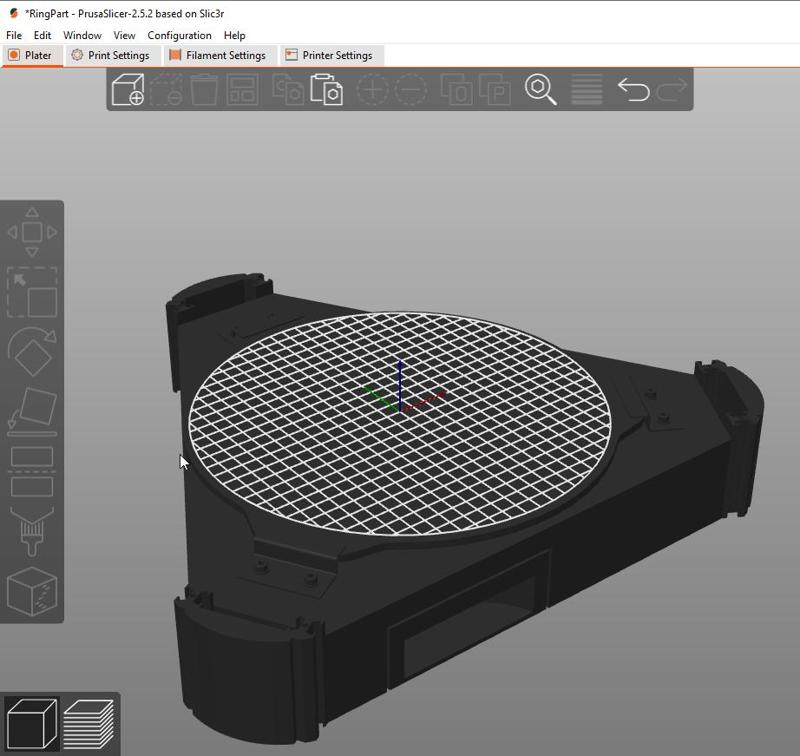The height and width of the screenshot is (756, 800).
Task: Click the Add object cube icon
Action: (128, 90)
